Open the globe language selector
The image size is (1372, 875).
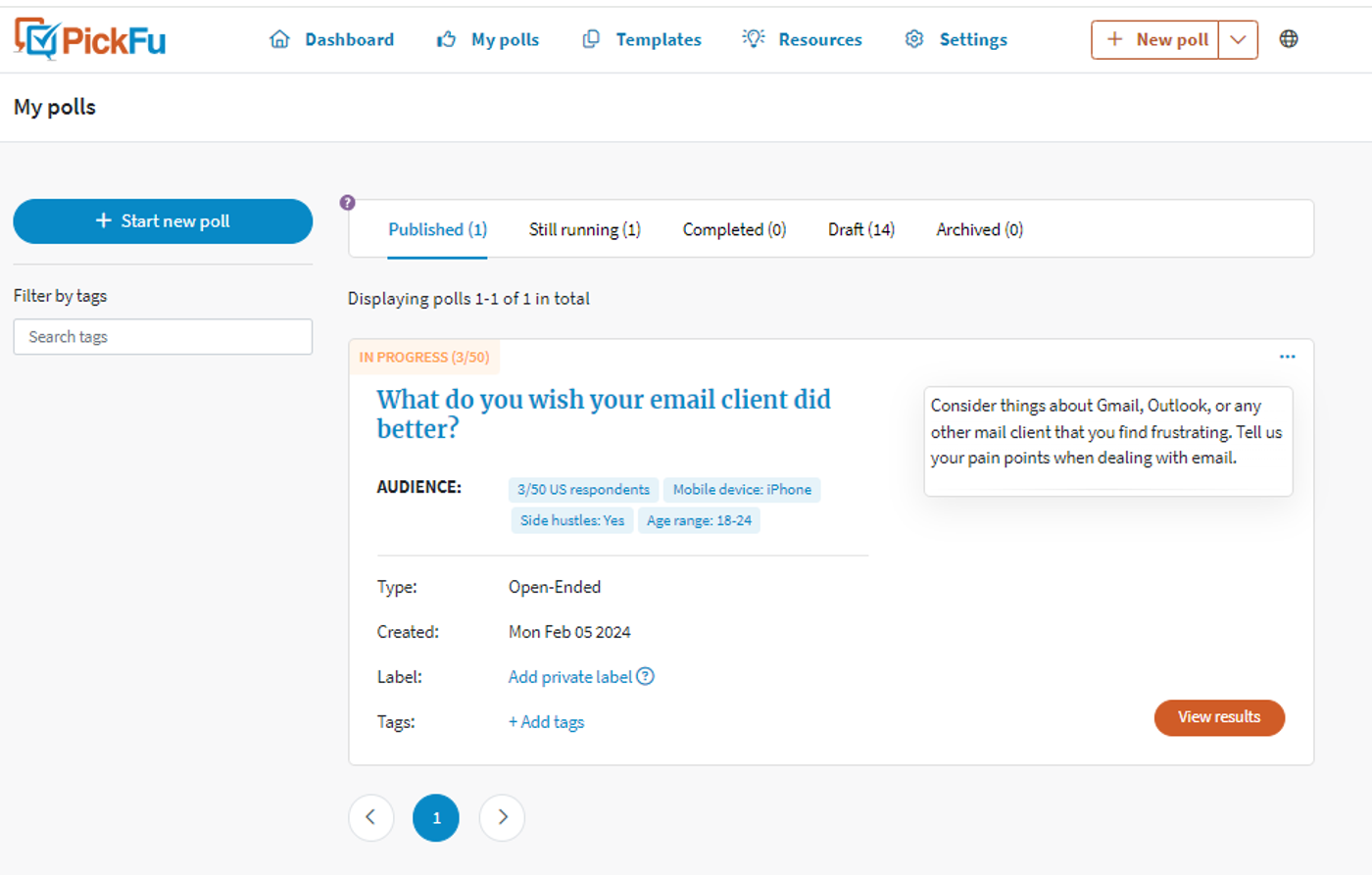(1289, 39)
